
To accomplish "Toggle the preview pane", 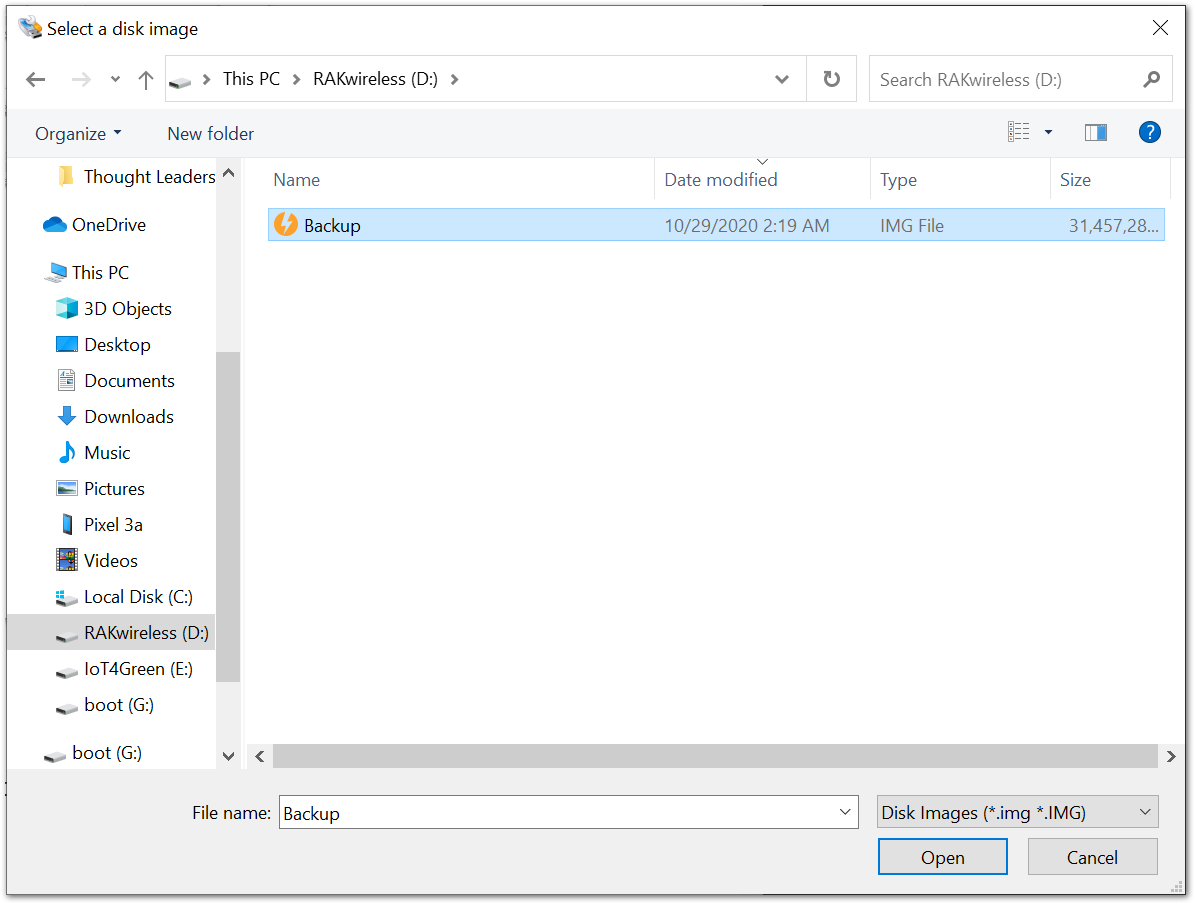I will coord(1095,133).
